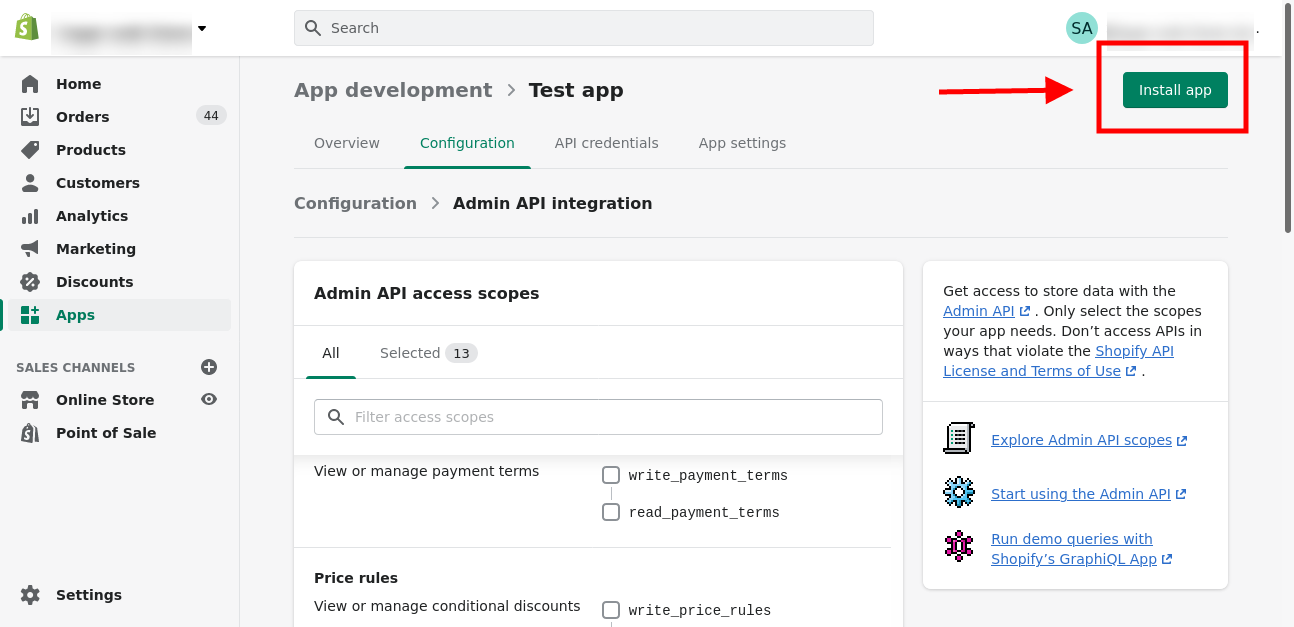This screenshot has width=1294, height=627.
Task: Enable the write_payment_terms checkbox
Action: 611,475
